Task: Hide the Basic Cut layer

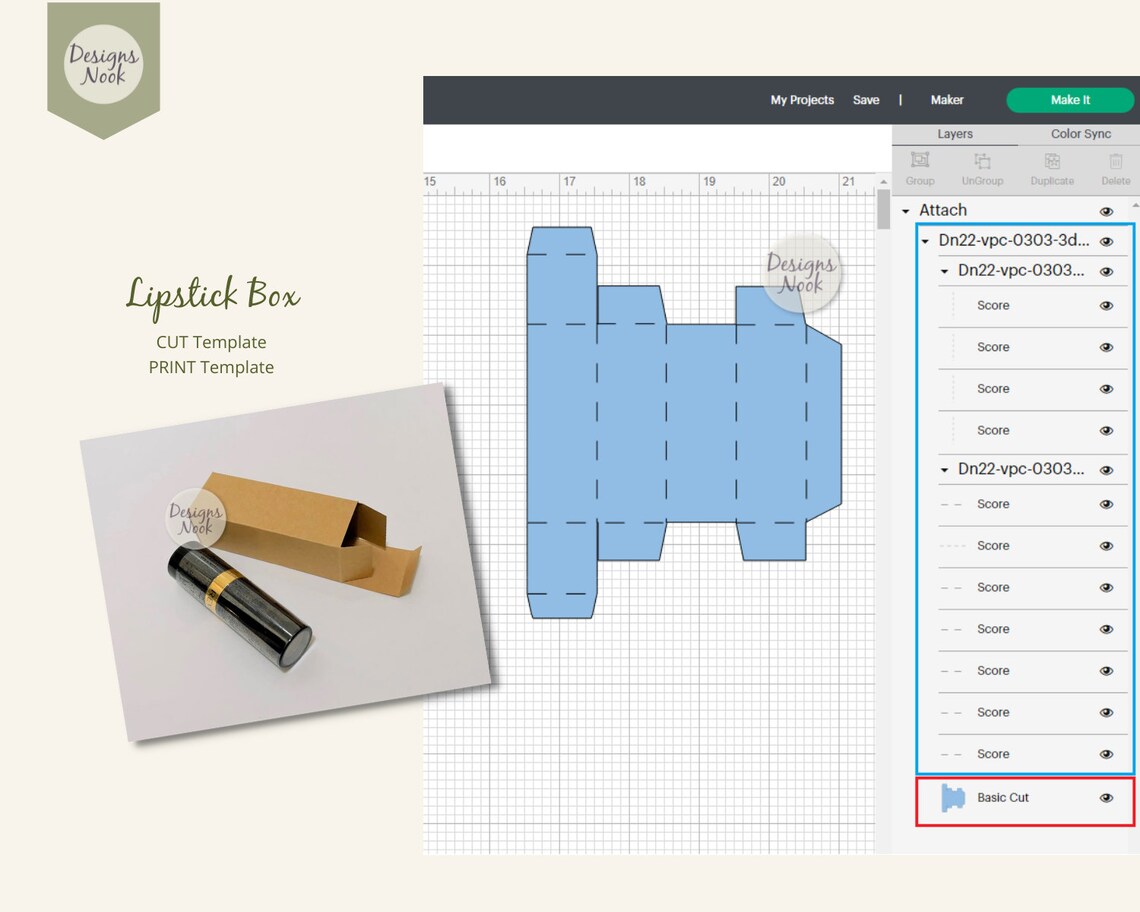Action: [x=1106, y=797]
